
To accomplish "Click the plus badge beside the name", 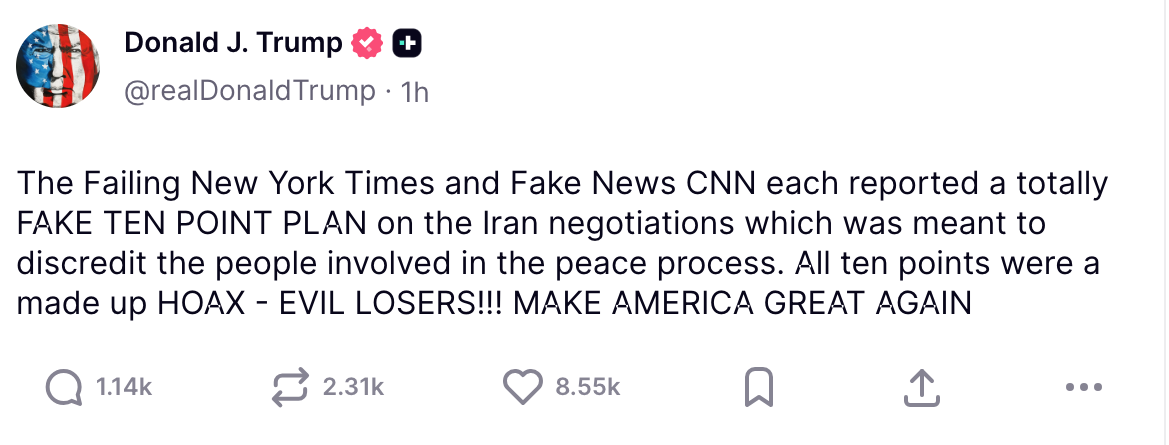I will [406, 43].
